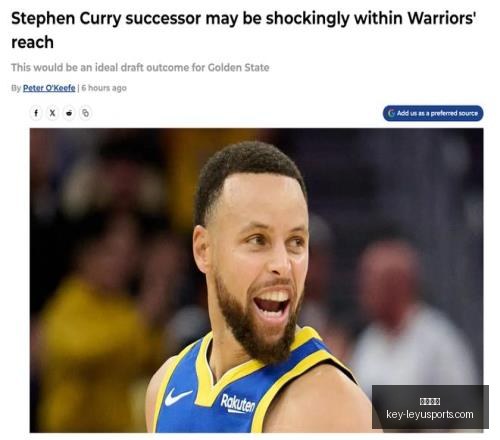Click the placeholder glyphs in the watermark box
500x440 pixels.
point(430,401)
